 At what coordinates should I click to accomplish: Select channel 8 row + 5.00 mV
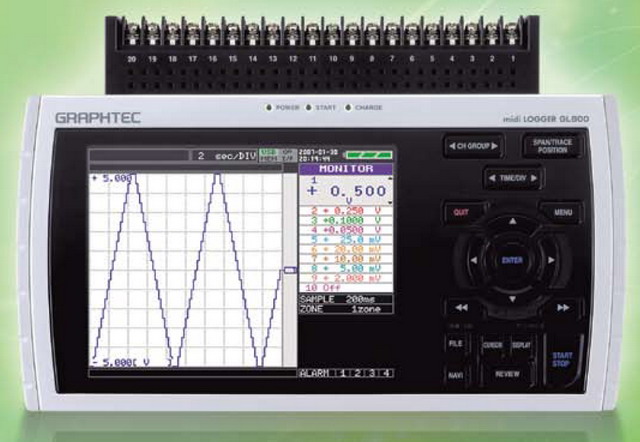[346, 269]
